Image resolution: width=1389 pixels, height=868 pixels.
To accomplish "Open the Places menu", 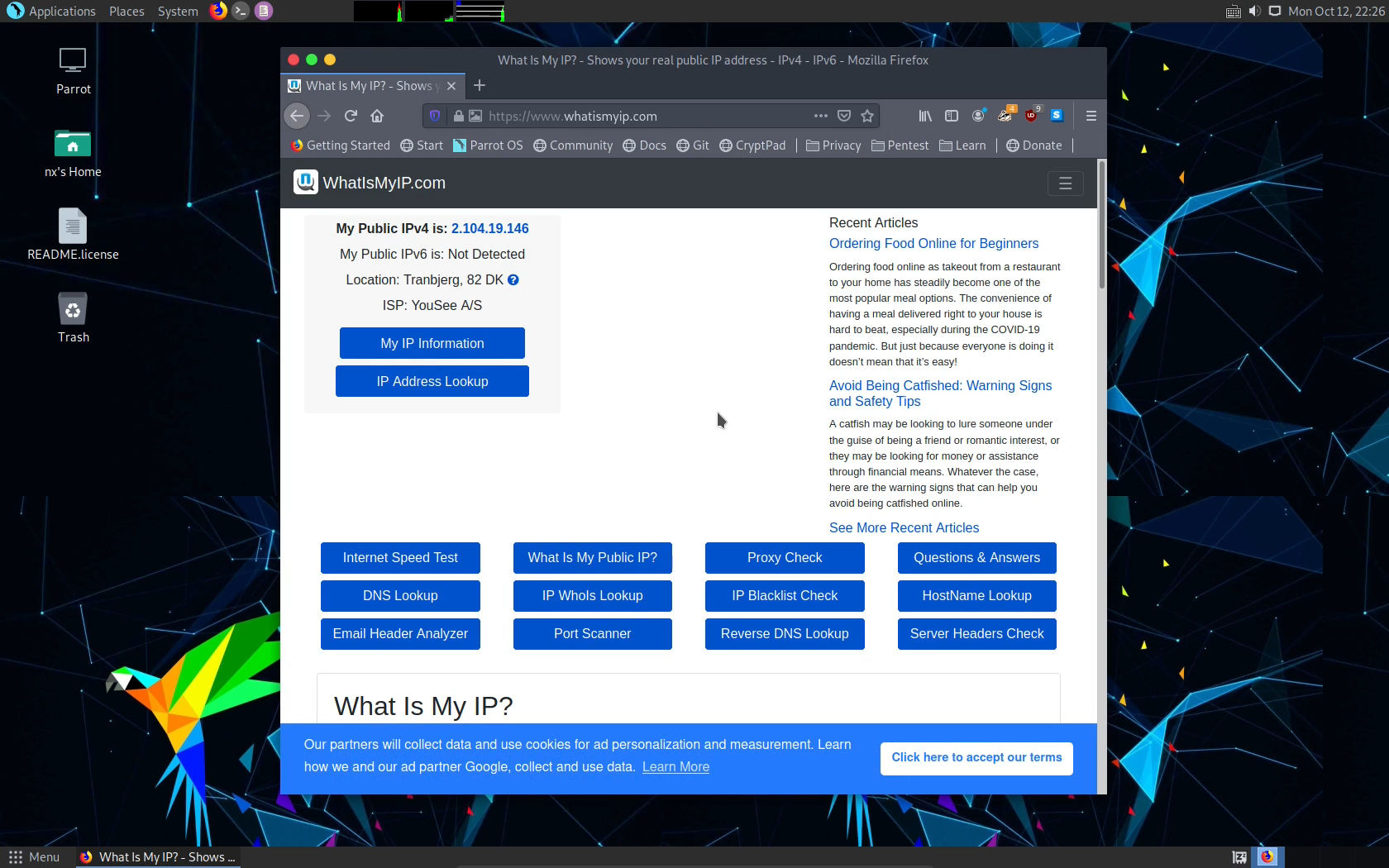I will (x=126, y=11).
